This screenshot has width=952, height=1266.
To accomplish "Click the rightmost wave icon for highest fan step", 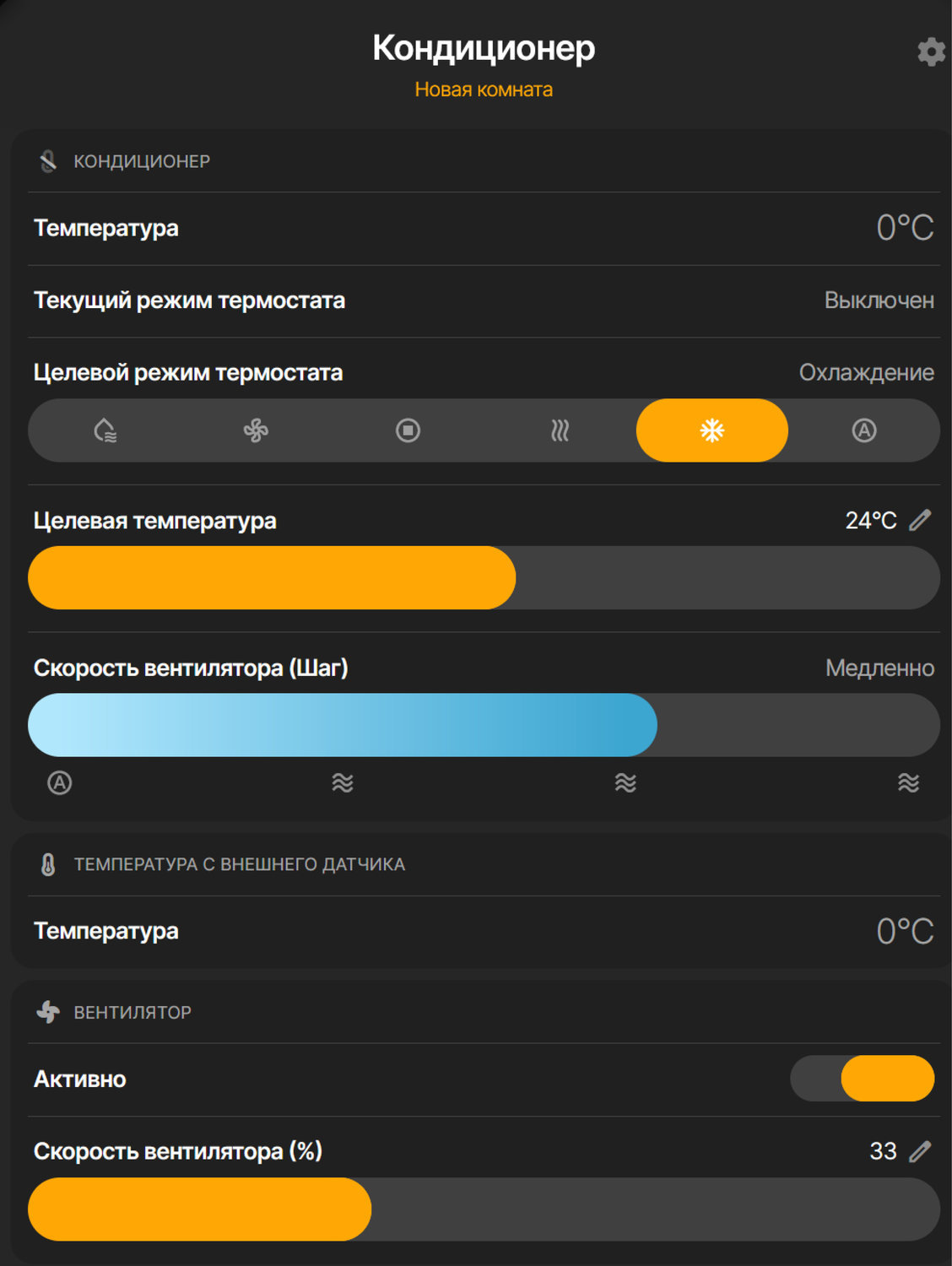I will [908, 783].
